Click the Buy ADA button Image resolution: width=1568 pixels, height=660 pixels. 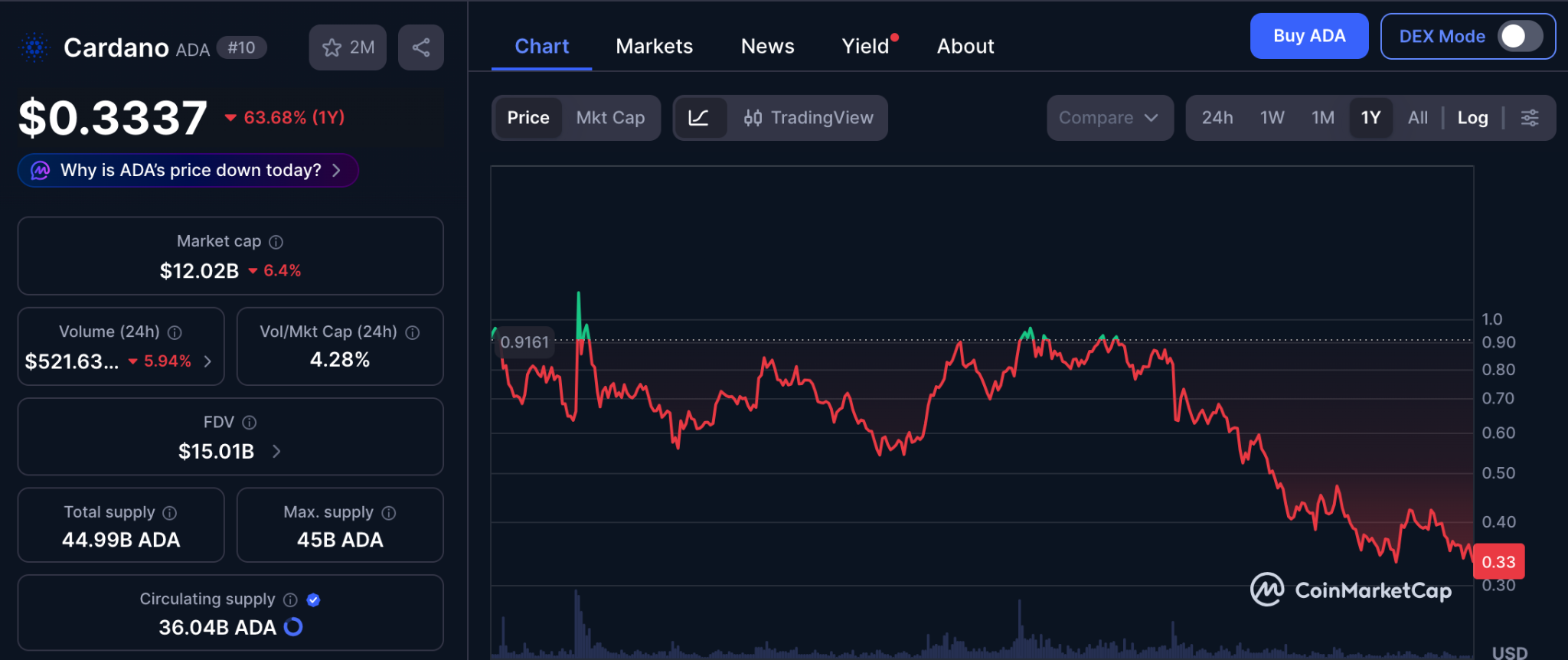[1308, 36]
